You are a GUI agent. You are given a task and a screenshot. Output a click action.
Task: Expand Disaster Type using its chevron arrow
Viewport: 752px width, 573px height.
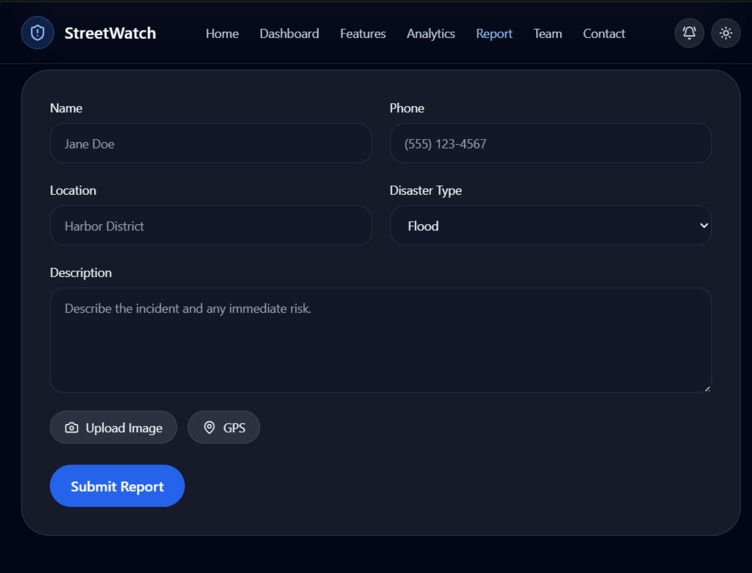(x=704, y=225)
